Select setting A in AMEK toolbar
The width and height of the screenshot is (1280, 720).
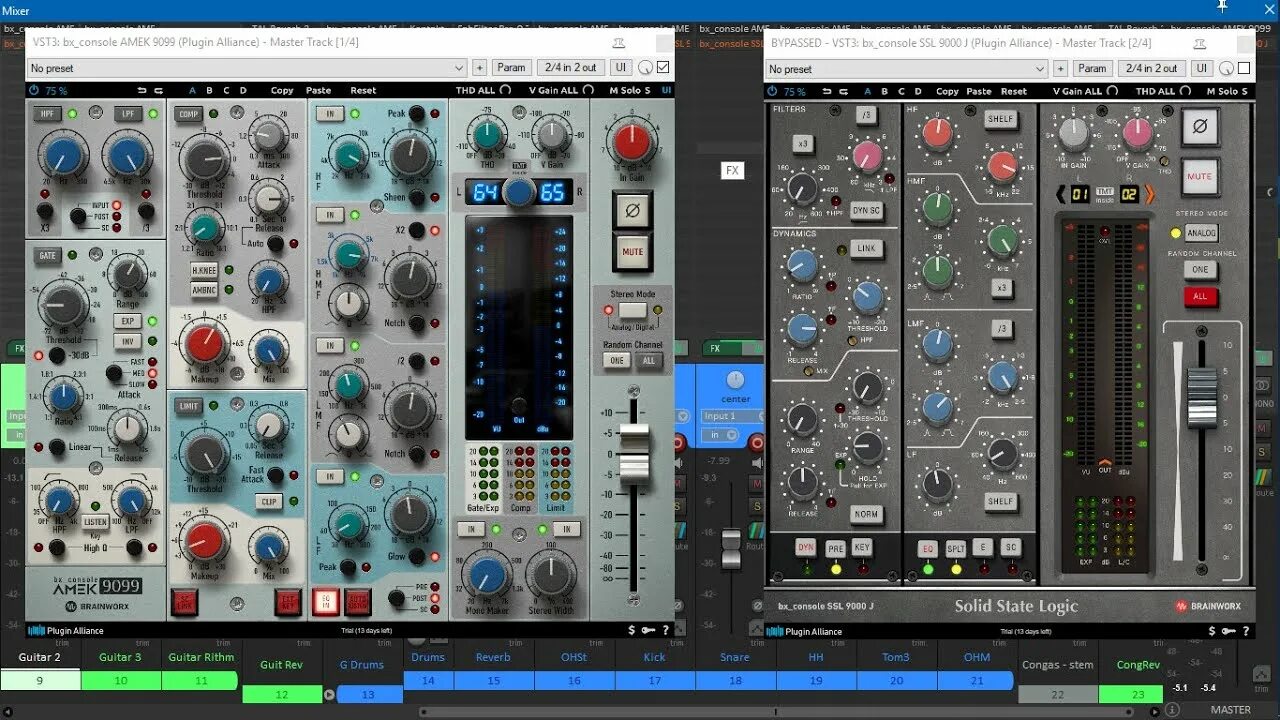point(192,91)
